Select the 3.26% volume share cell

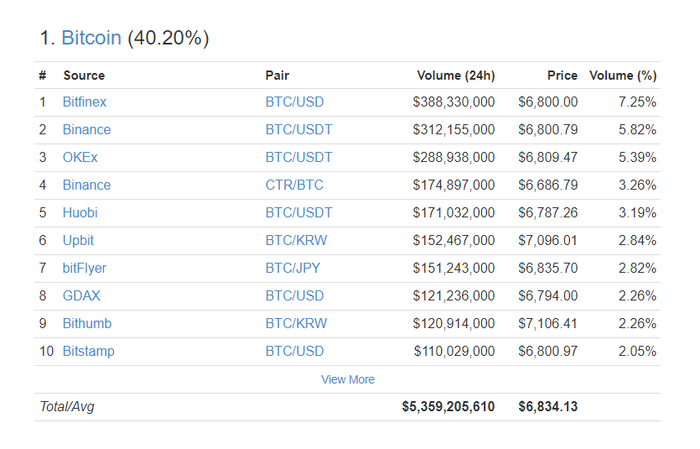638,185
